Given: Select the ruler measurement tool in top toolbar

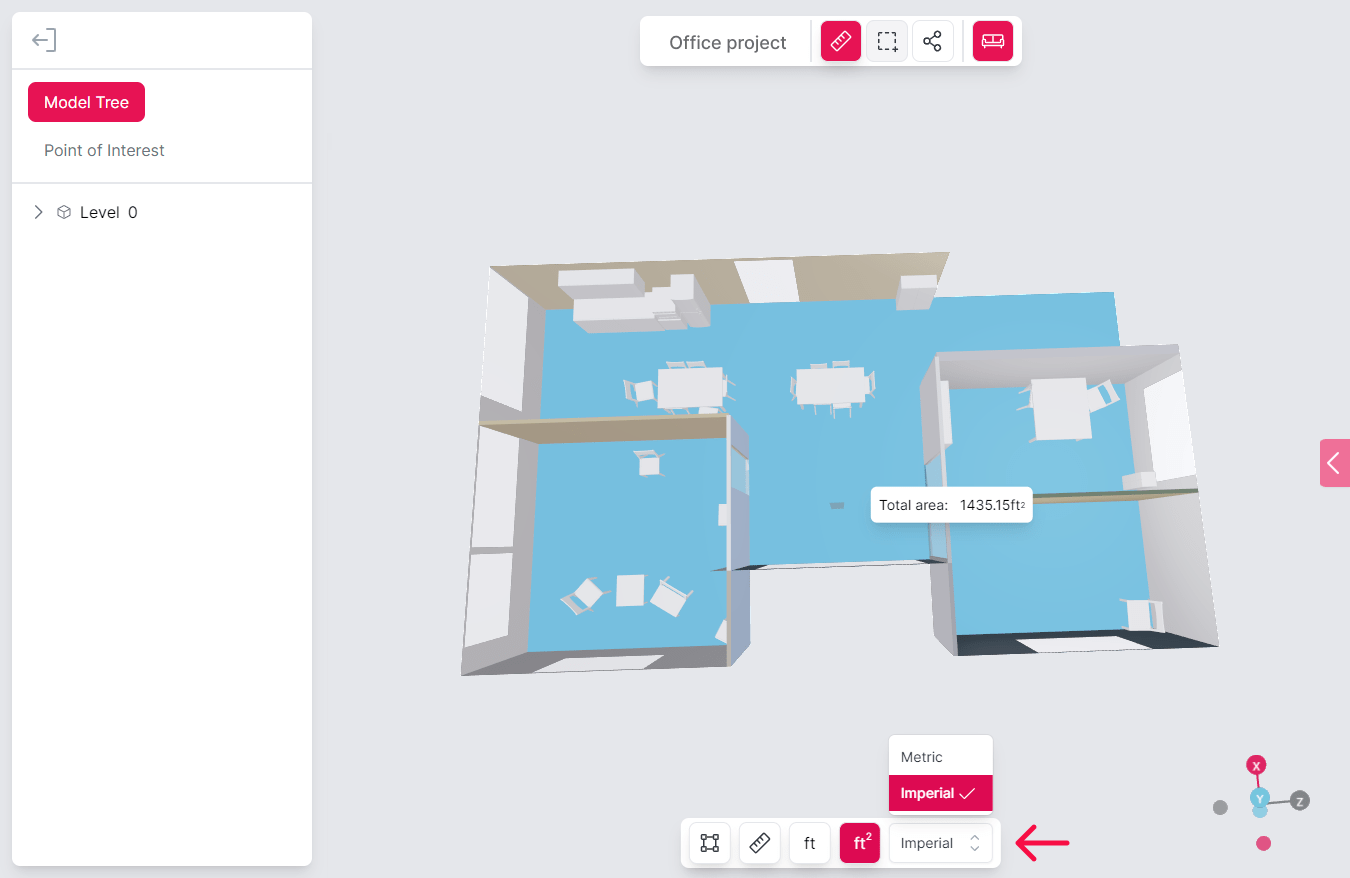Looking at the screenshot, I should pyautogui.click(x=840, y=41).
